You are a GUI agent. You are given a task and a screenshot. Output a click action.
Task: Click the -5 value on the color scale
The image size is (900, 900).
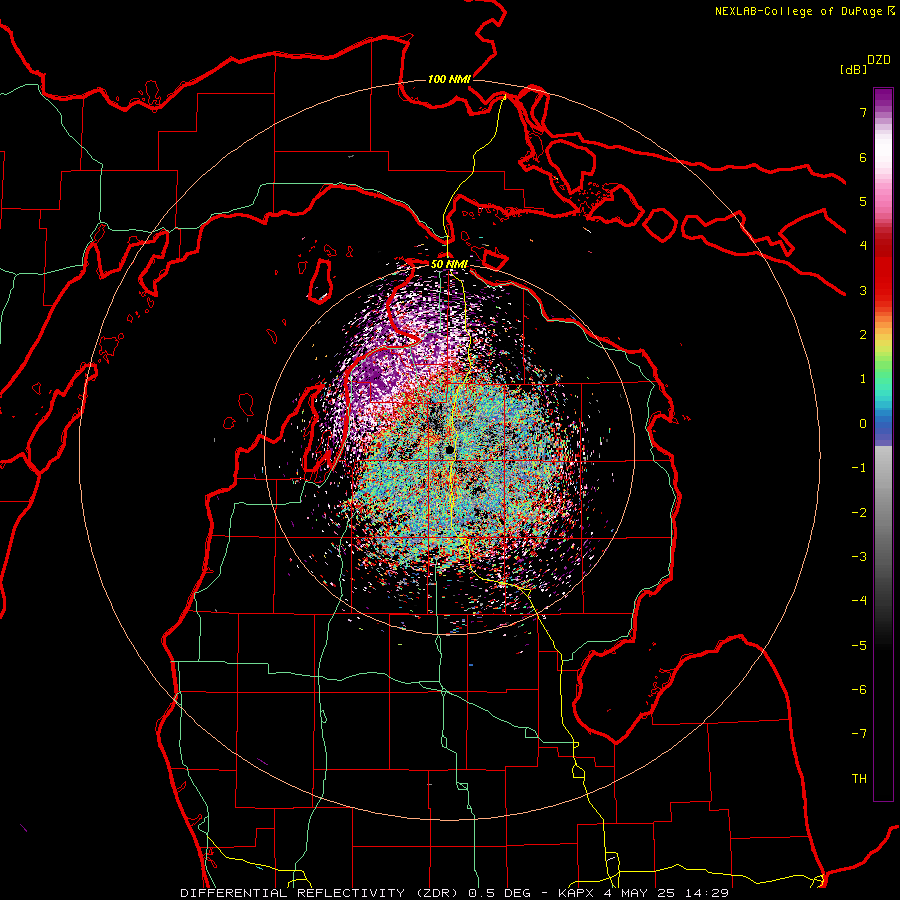point(859,646)
